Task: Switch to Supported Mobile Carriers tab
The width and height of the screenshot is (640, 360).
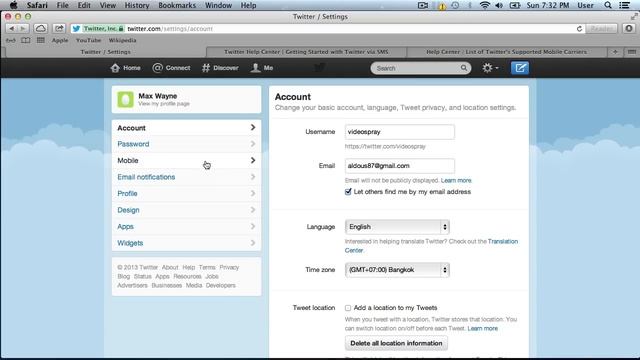Action: (x=506, y=52)
